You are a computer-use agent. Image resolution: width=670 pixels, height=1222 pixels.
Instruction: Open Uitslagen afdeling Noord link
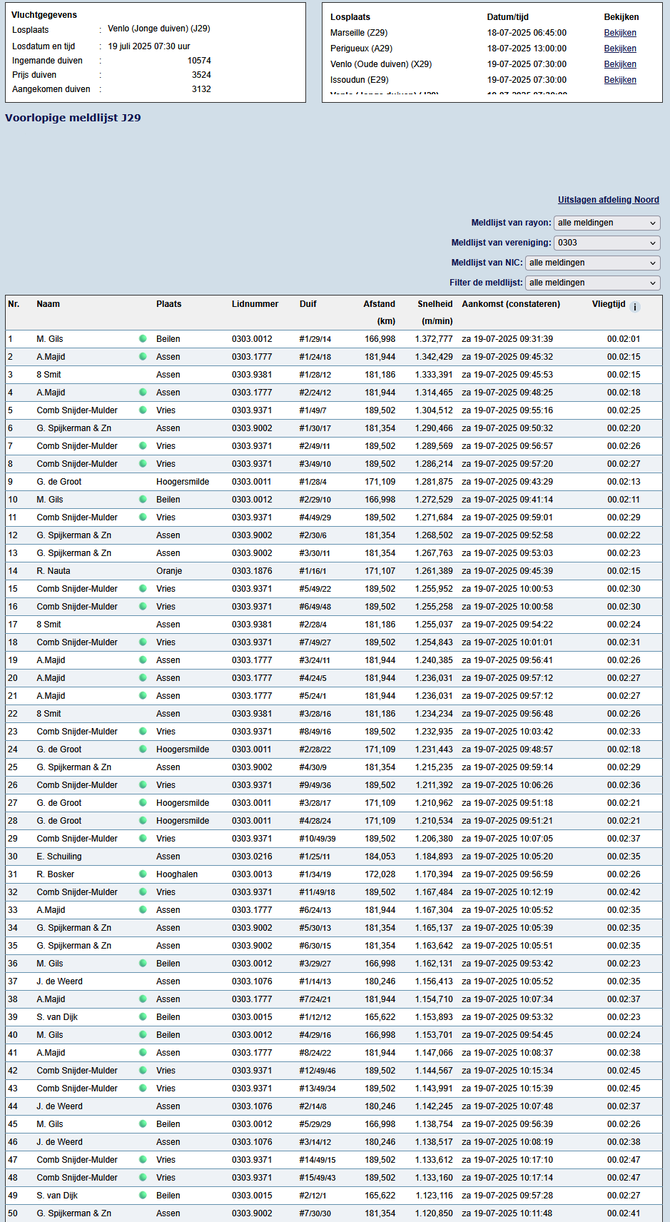[608, 200]
